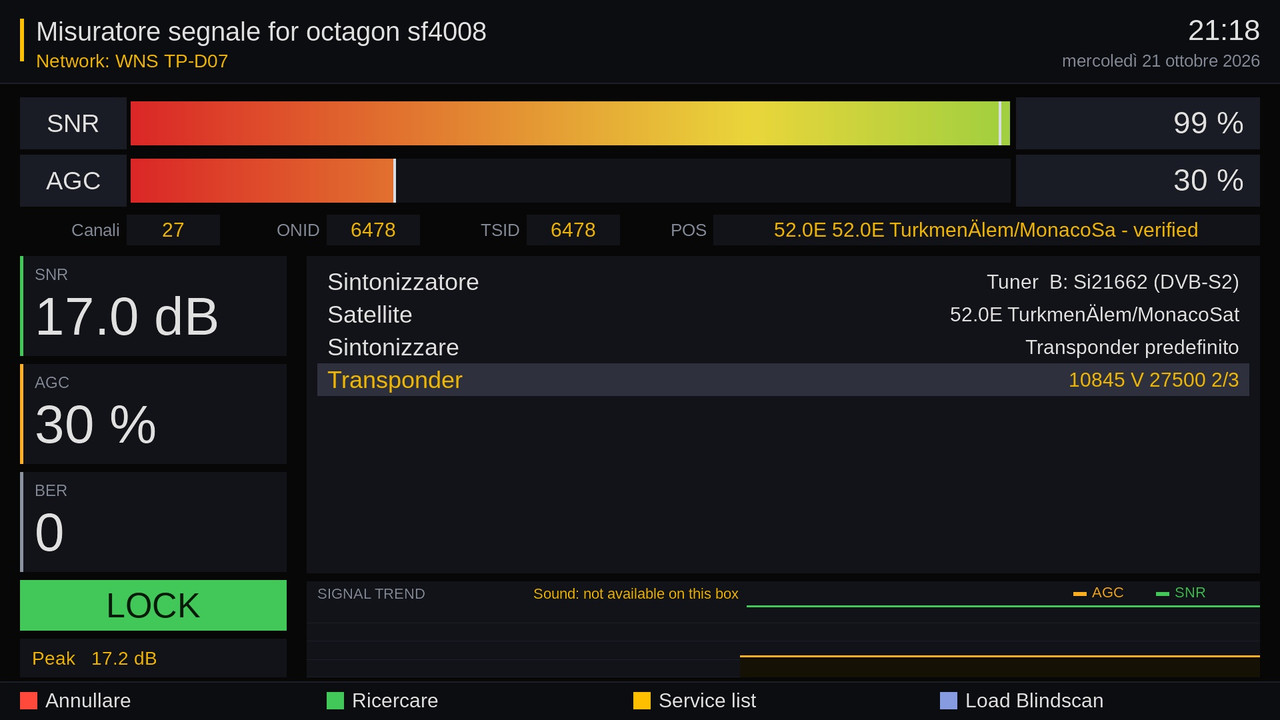Click the red Annullare key icon
Screen dimensions: 1280x720
[x=28, y=701]
